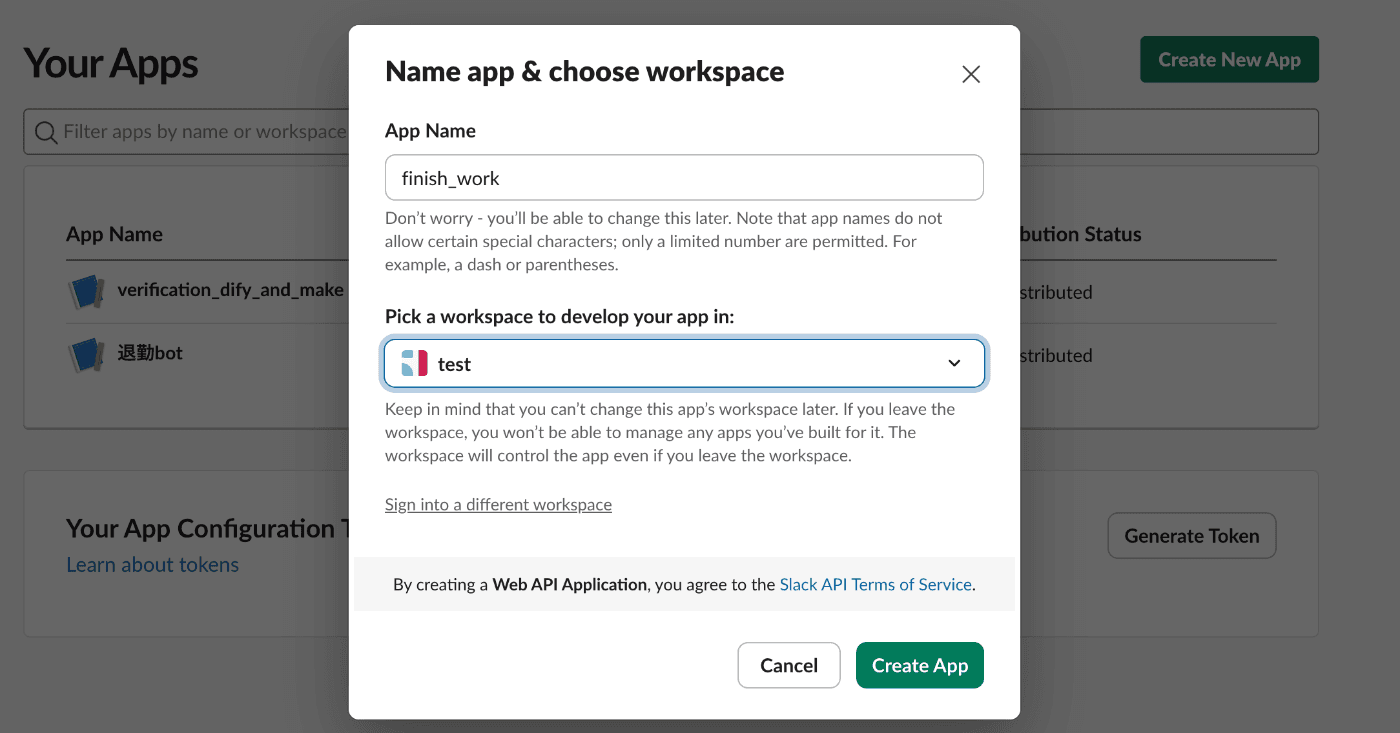Edit the App Name field finish_work
Image resolution: width=1400 pixels, height=733 pixels.
click(684, 177)
